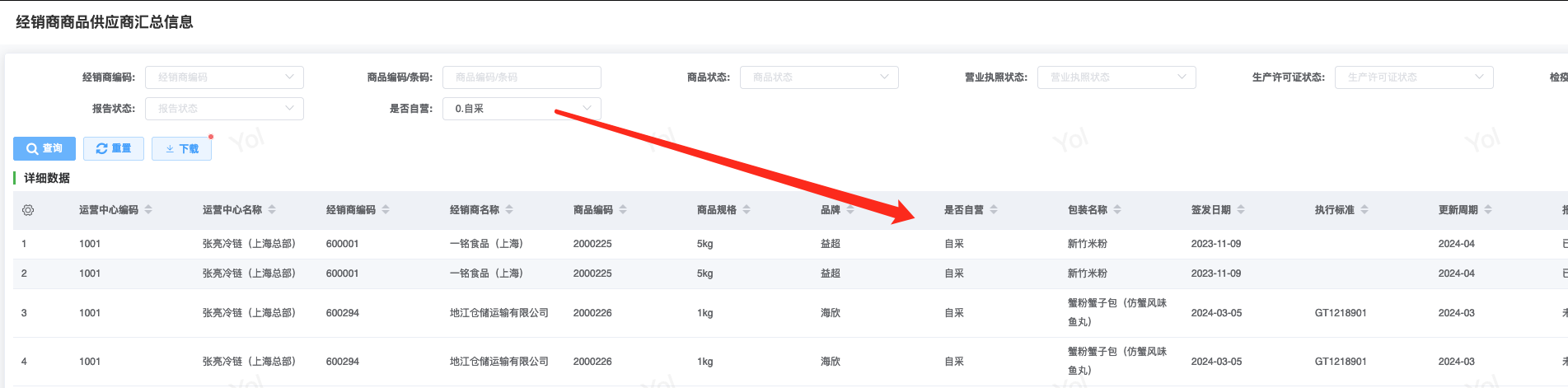Sort by 经销商名称 column arrows
The width and height of the screenshot is (1568, 388).
pos(509,210)
